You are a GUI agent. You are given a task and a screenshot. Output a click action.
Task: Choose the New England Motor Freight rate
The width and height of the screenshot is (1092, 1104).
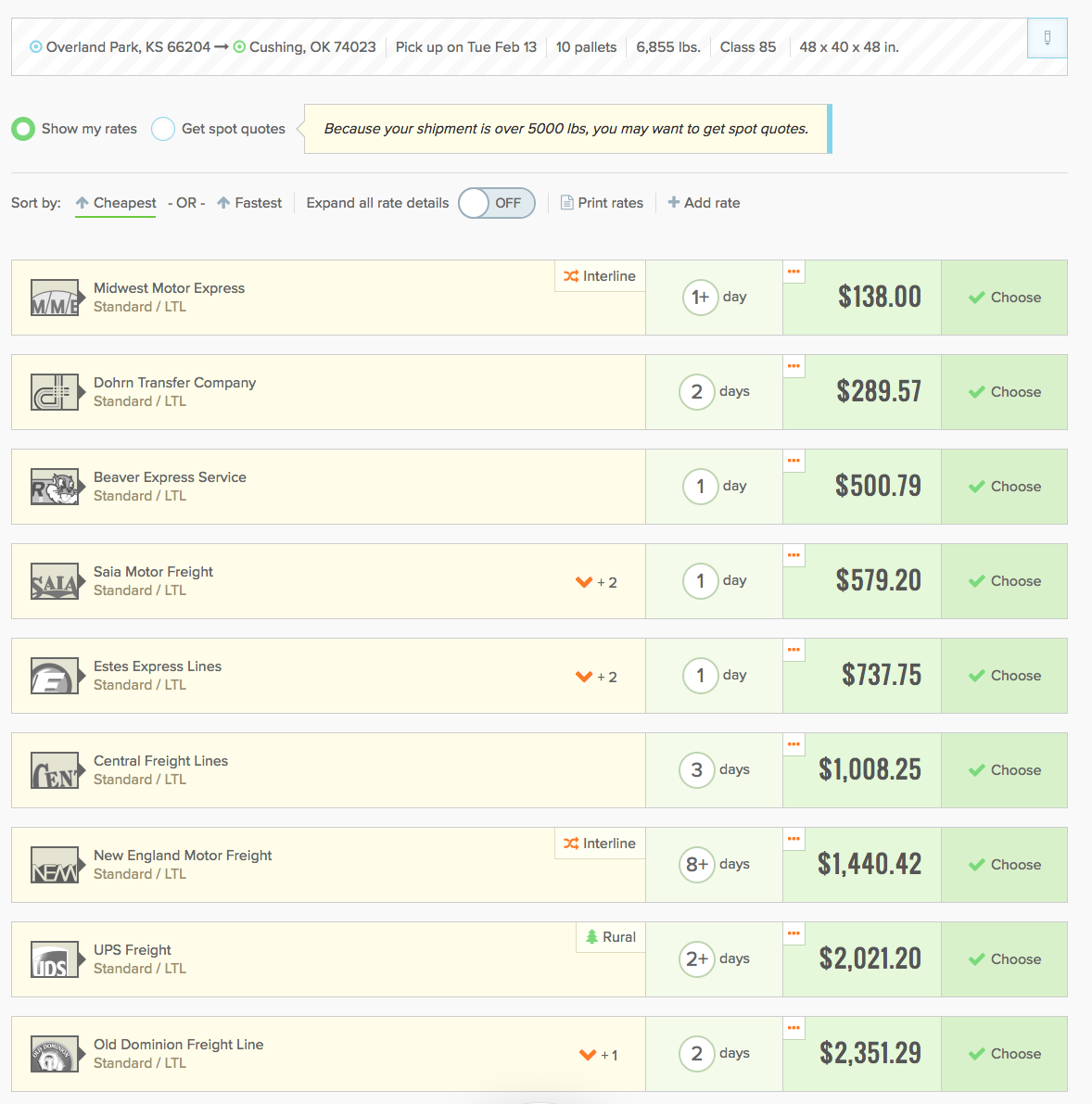tap(1004, 865)
